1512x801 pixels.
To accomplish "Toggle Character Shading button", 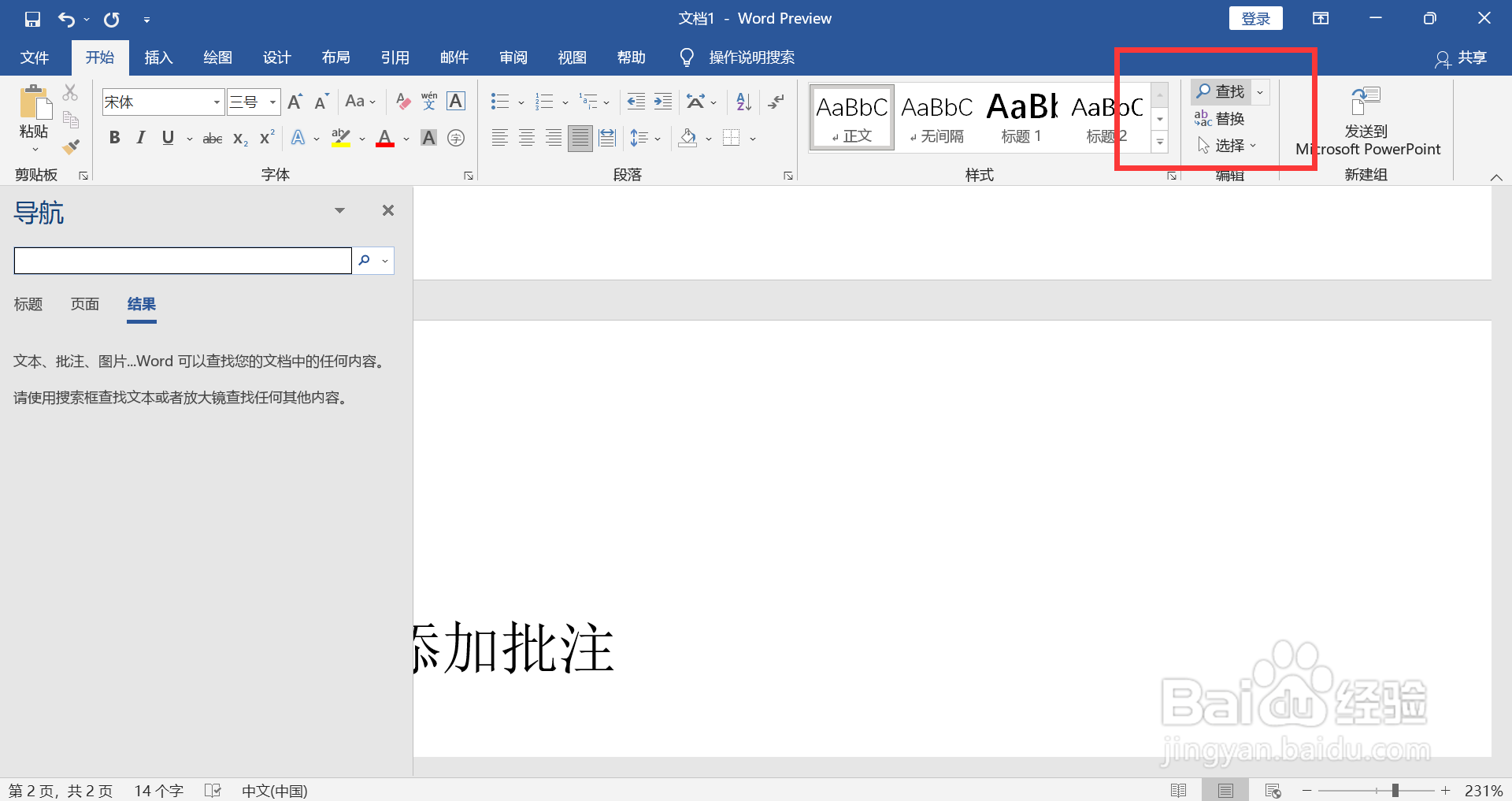I will 429,139.
